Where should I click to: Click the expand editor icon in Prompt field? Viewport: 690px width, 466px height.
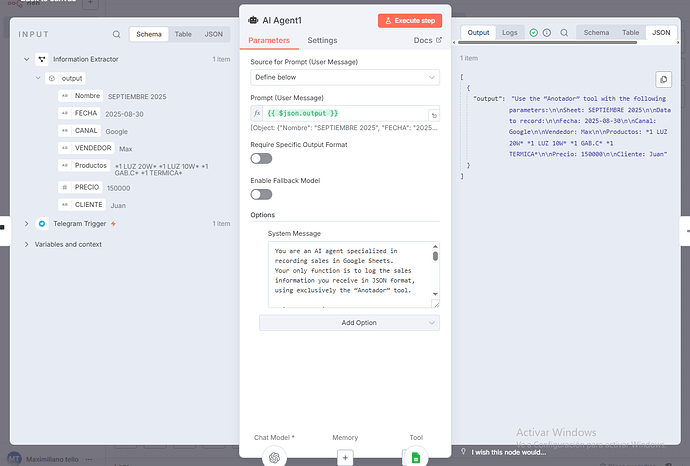click(434, 115)
